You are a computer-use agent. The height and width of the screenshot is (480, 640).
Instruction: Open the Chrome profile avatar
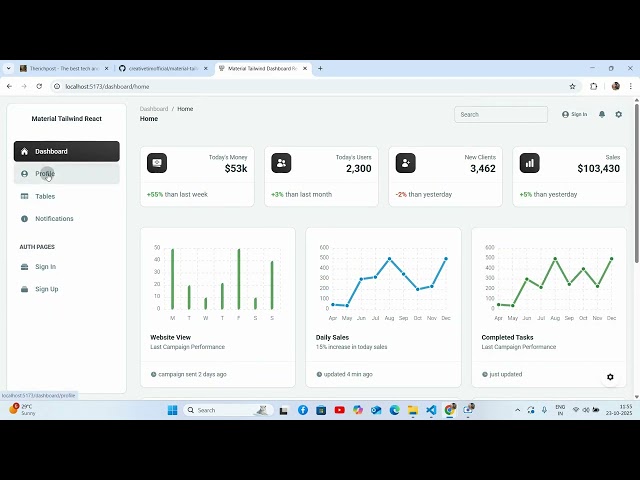tap(616, 87)
